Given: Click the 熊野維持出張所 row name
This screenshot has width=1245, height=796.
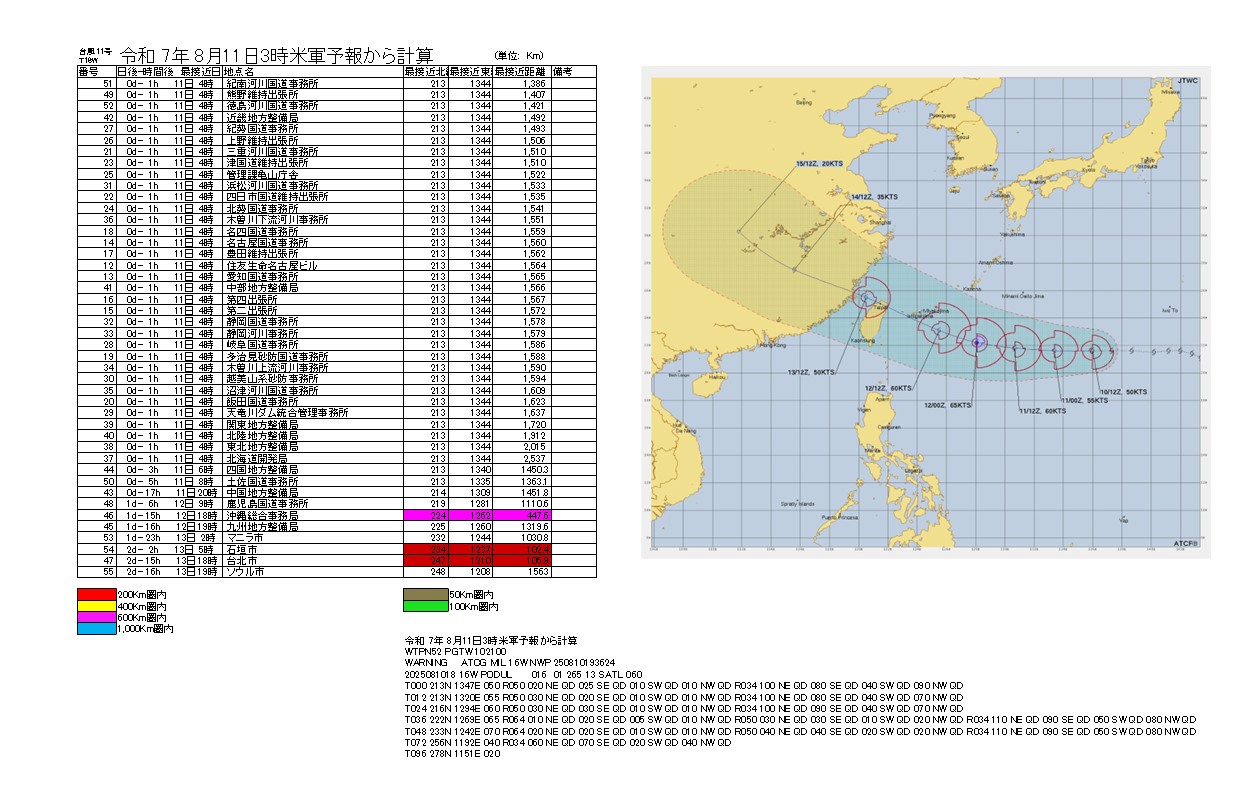Looking at the screenshot, I should click(x=262, y=94).
